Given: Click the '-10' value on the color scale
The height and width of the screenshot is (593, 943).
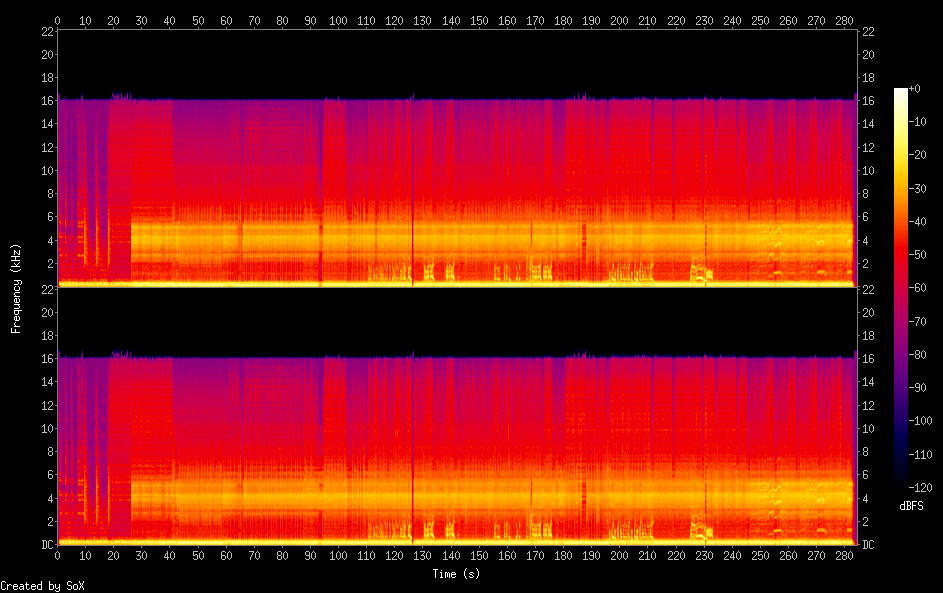Looking at the screenshot, I should 917,121.
